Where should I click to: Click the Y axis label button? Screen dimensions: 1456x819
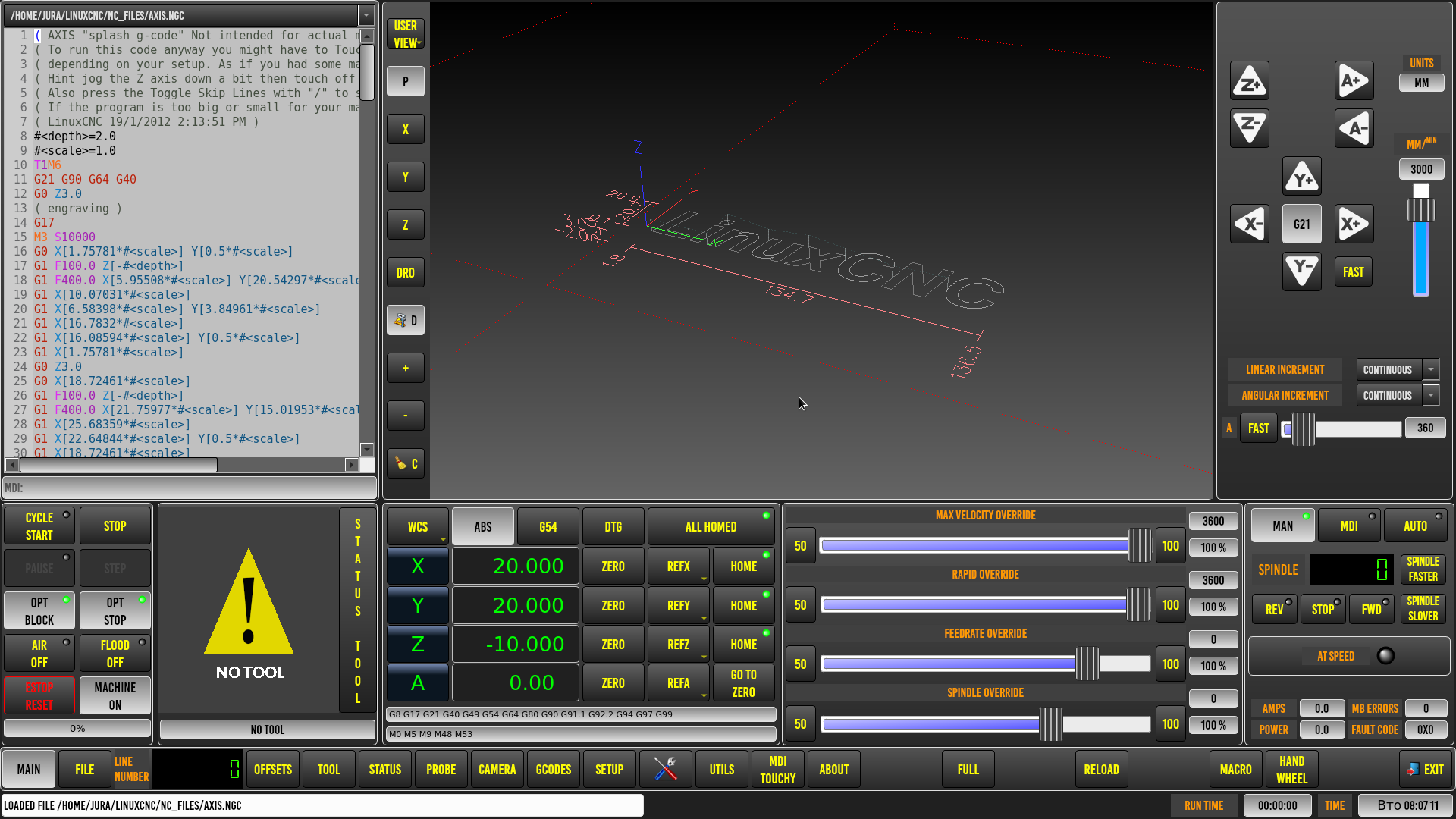click(418, 605)
